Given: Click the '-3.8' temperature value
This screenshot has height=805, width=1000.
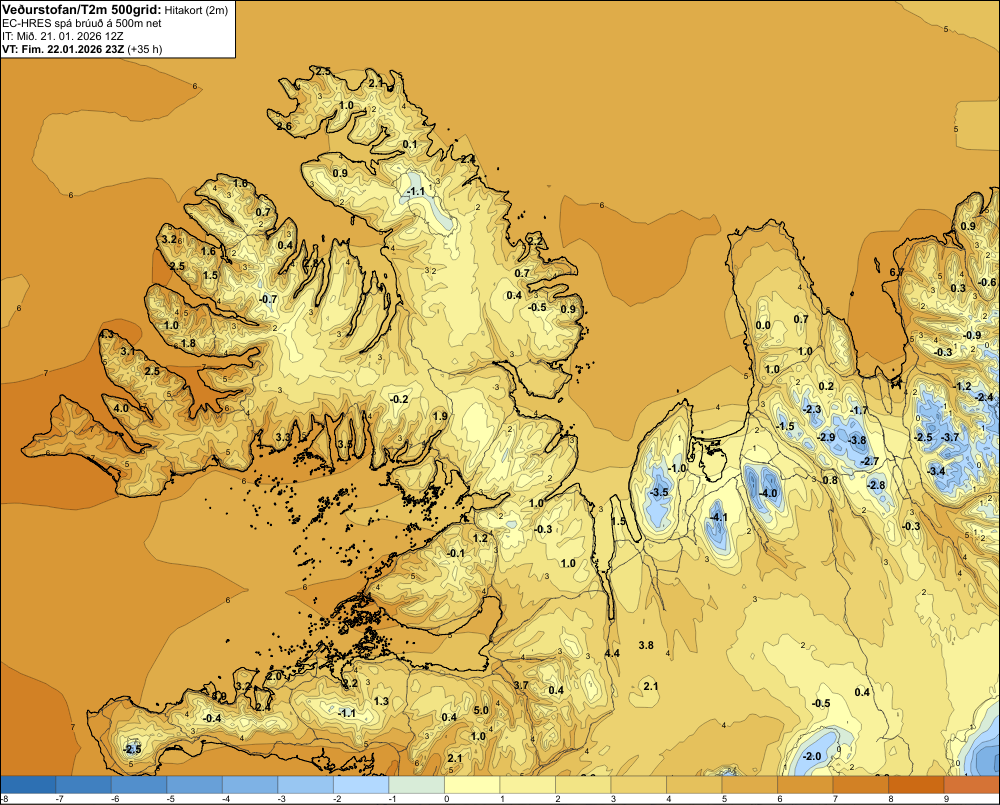Looking at the screenshot, I should (857, 440).
